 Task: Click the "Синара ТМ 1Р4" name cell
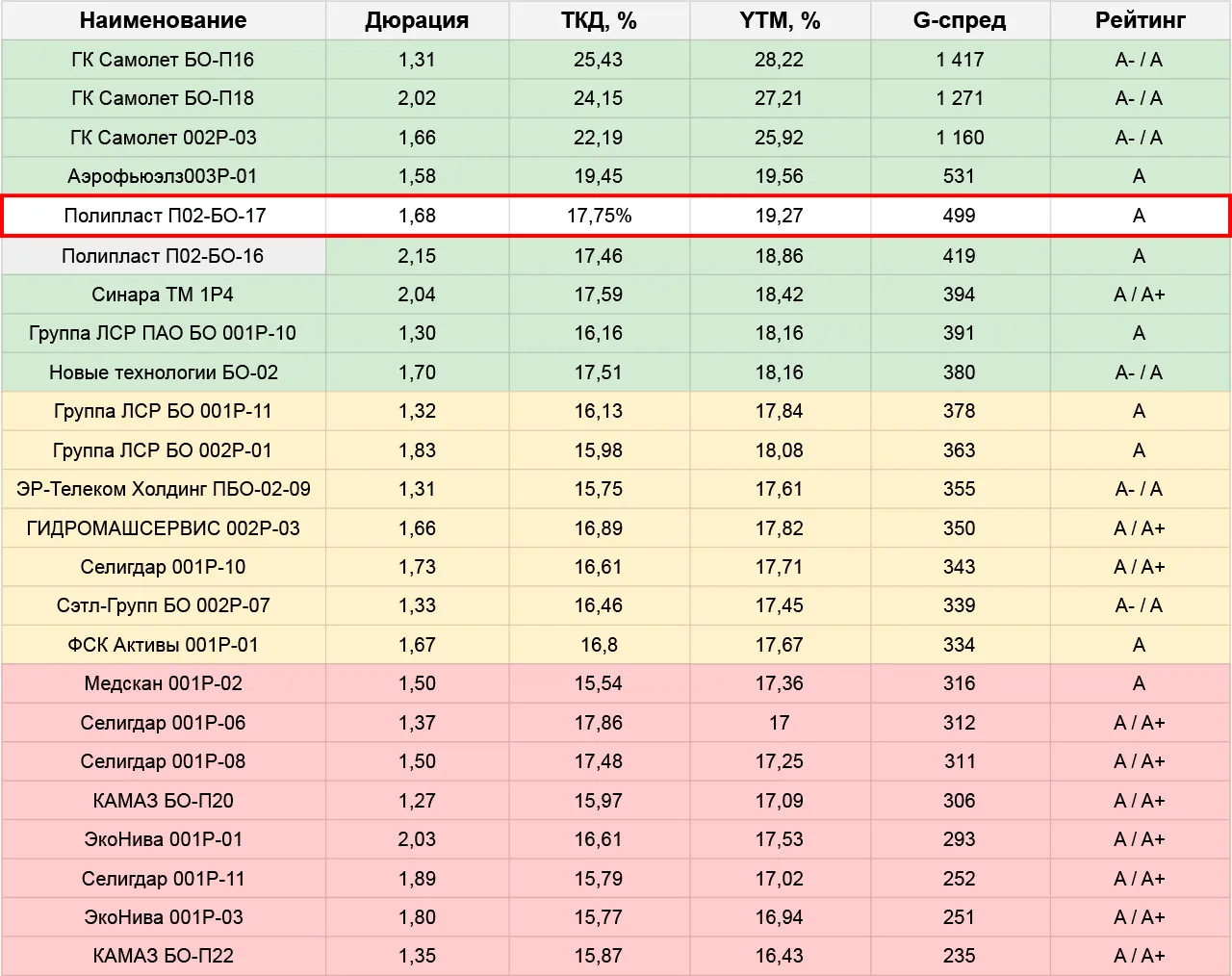pos(163,295)
